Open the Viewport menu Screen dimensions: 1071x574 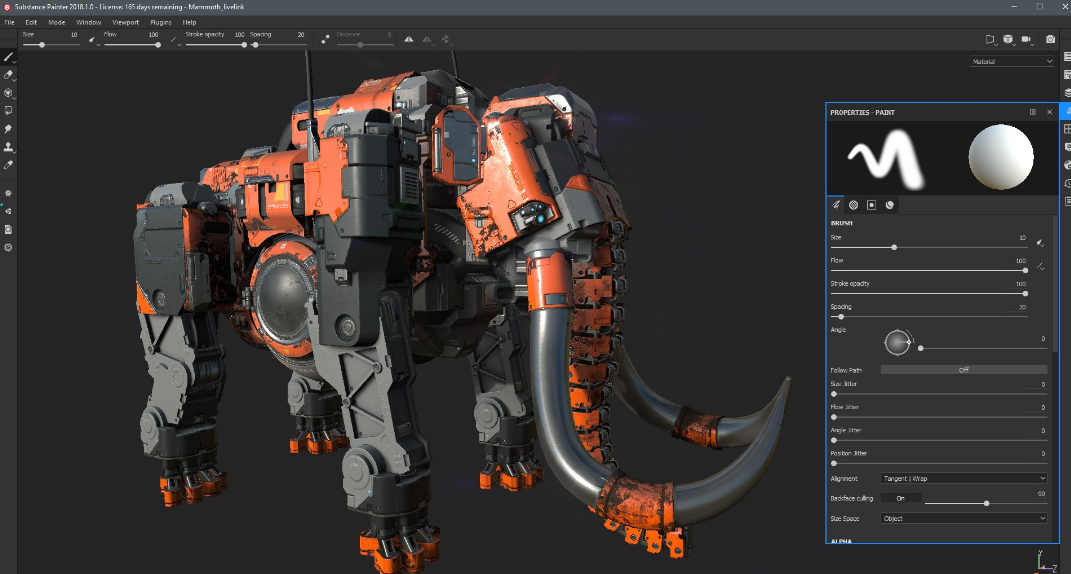coord(126,21)
